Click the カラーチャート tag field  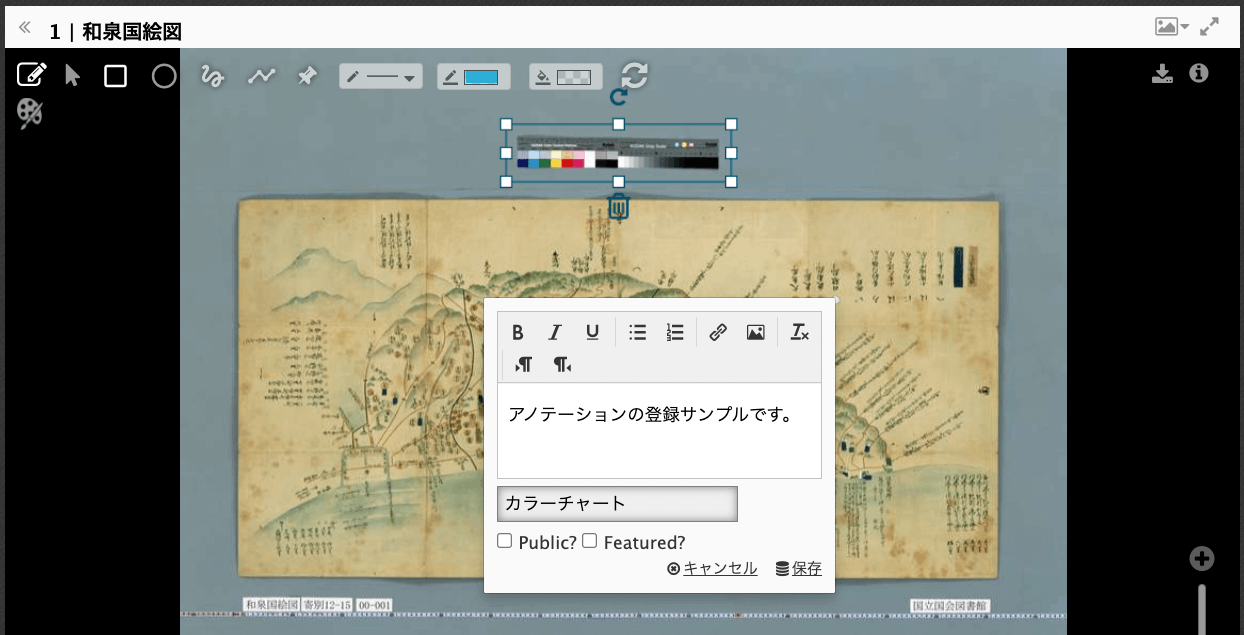point(617,504)
